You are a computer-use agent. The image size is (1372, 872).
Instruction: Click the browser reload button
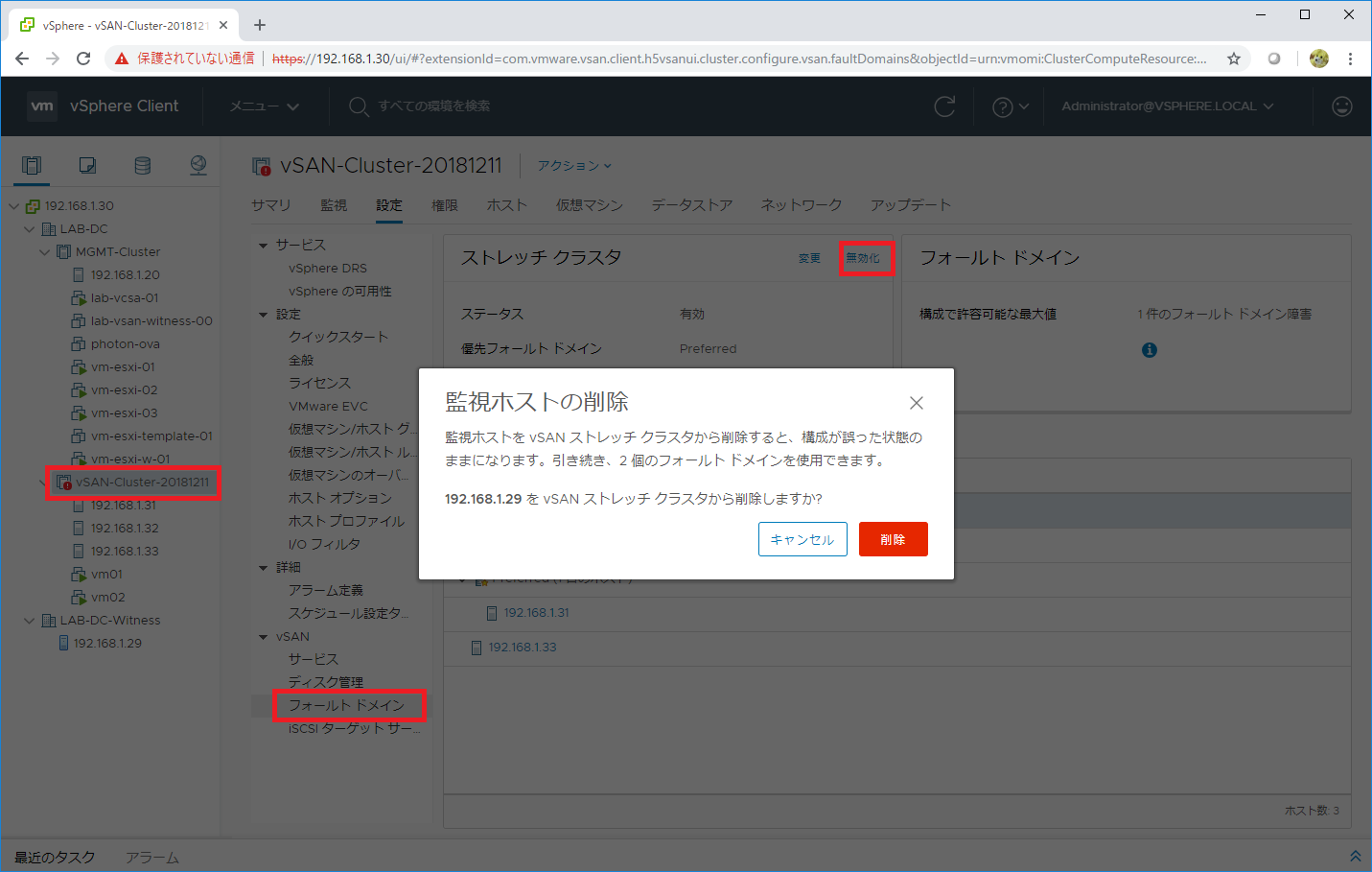coord(83,59)
